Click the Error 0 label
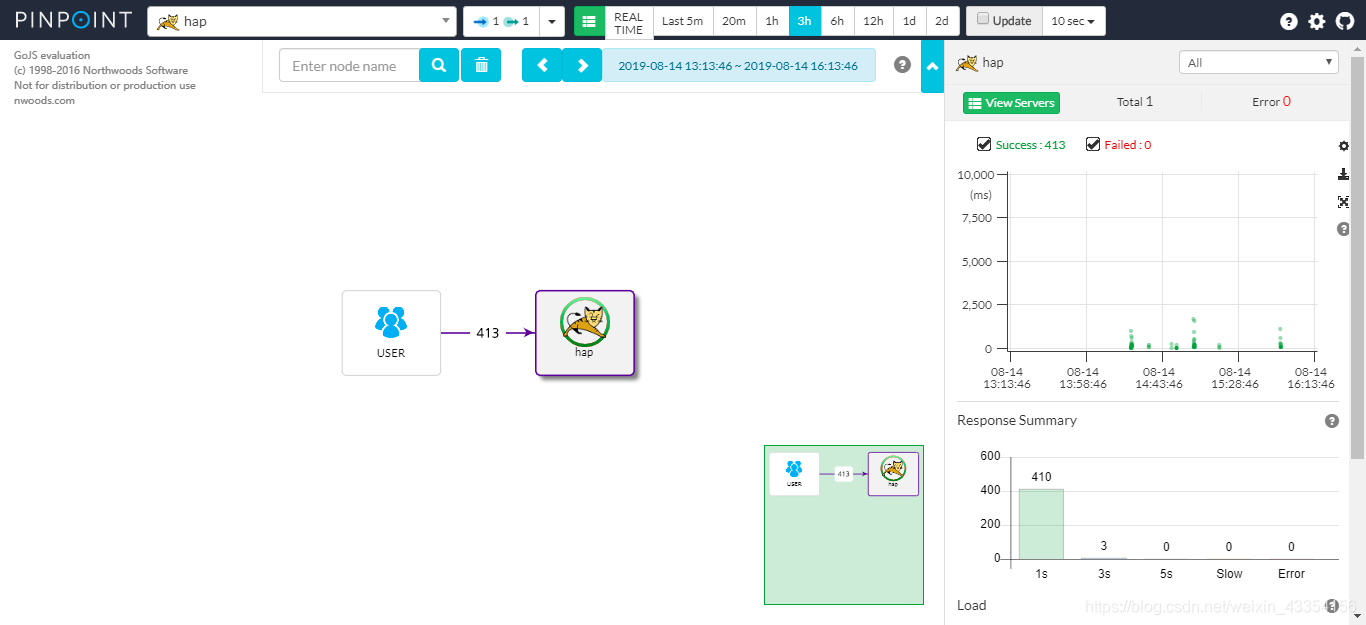1366x625 pixels. coord(1271,102)
